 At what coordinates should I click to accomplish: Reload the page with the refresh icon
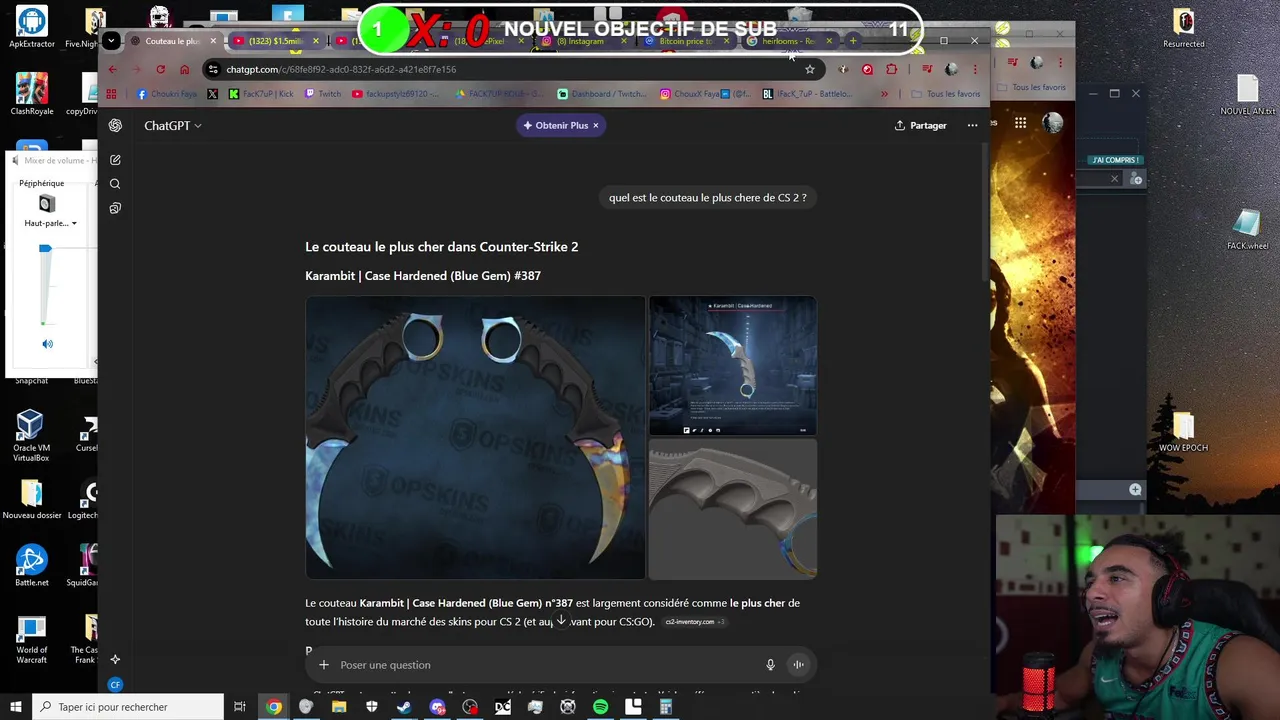click(x=160, y=69)
